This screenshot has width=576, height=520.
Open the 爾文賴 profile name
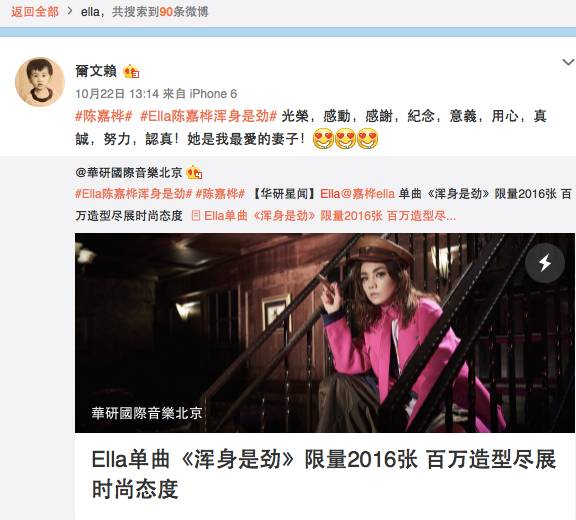pos(96,71)
